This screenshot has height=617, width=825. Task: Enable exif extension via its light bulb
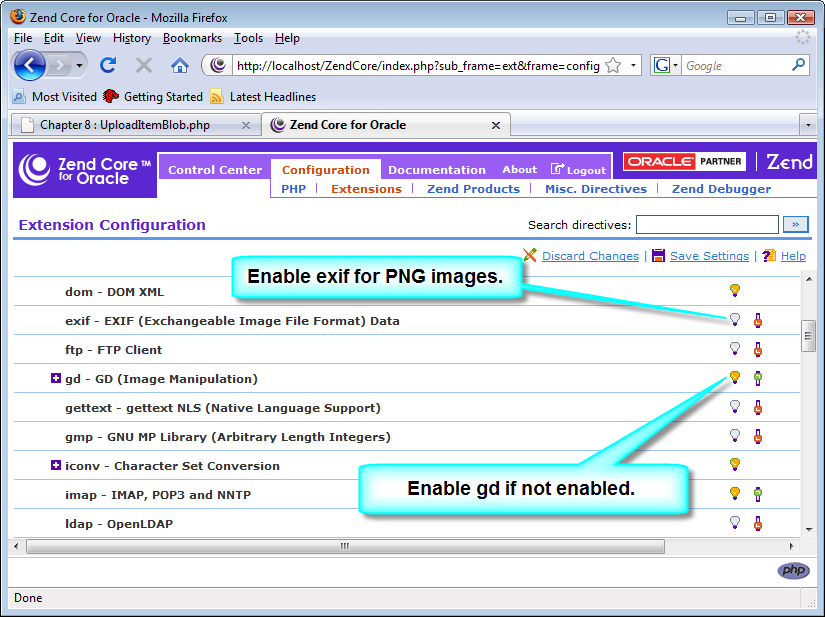pyautogui.click(x=735, y=319)
